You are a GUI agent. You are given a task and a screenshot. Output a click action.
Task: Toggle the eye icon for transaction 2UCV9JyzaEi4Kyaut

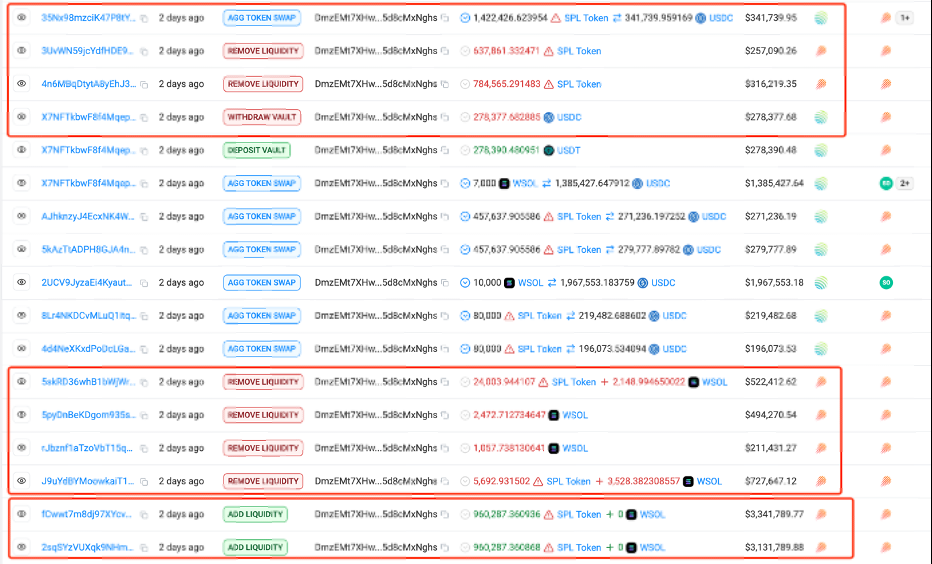point(21,283)
